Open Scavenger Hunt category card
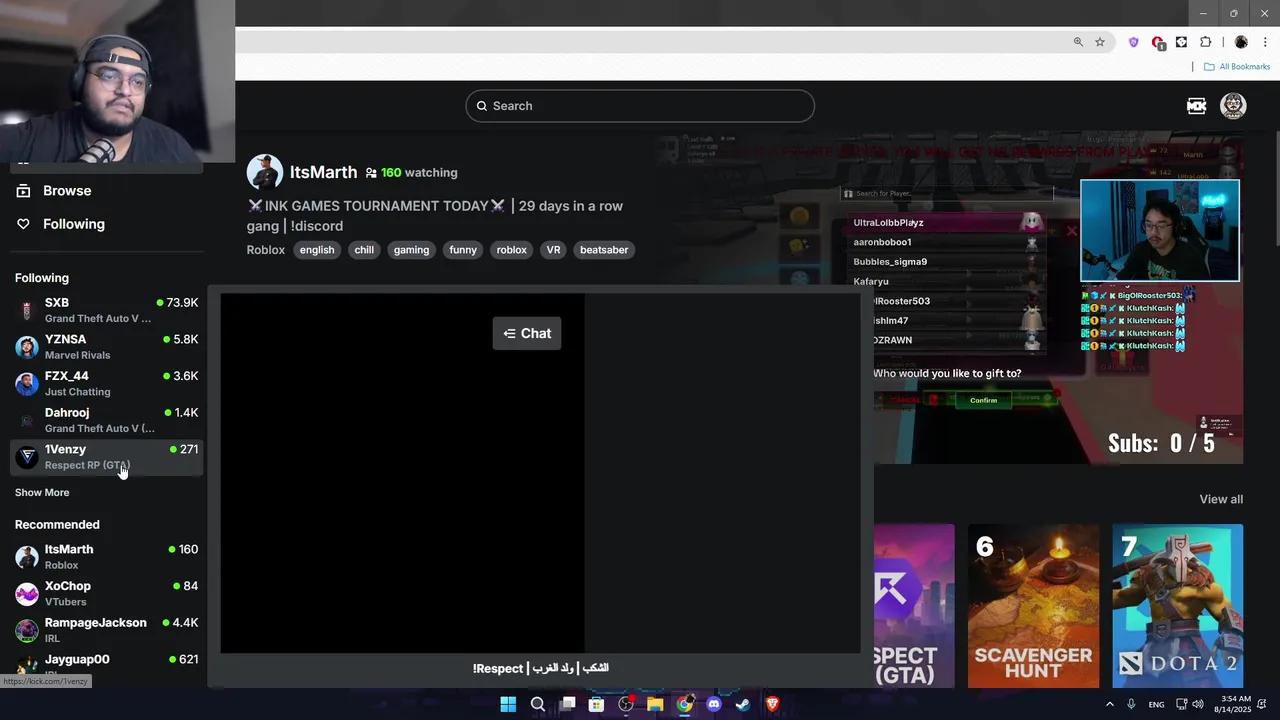1280x720 pixels. pyautogui.click(x=1033, y=606)
